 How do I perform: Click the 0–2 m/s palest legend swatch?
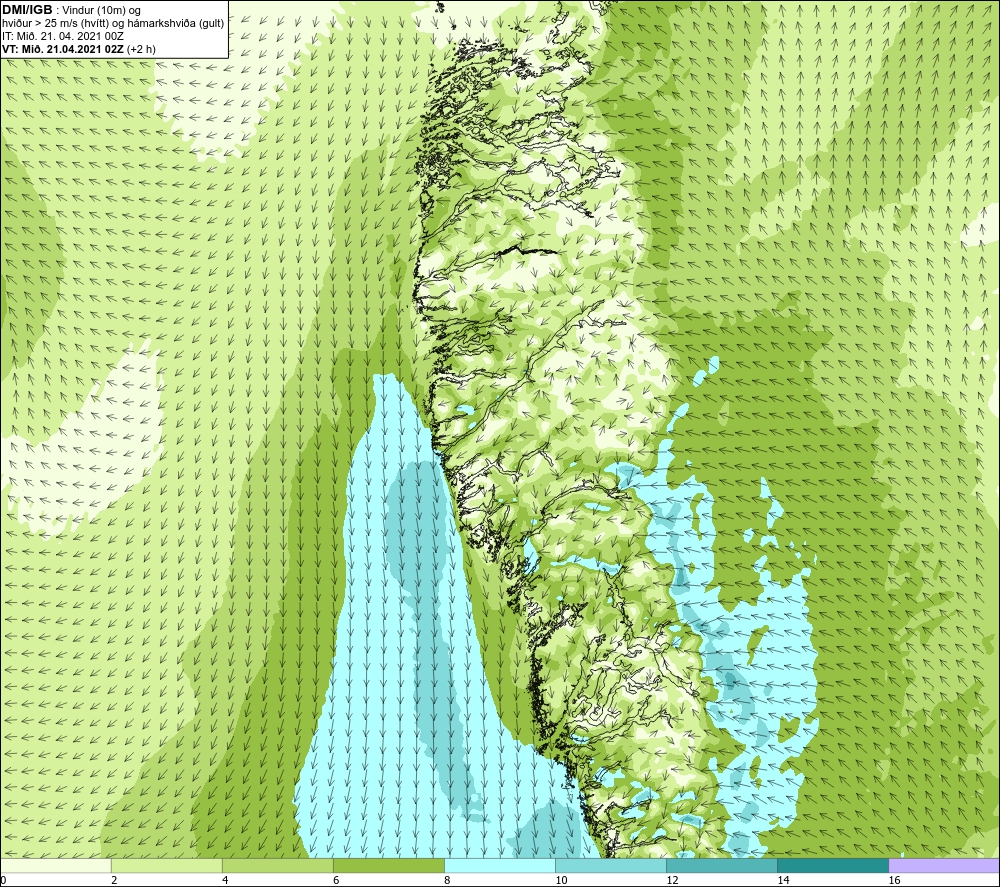56,865
